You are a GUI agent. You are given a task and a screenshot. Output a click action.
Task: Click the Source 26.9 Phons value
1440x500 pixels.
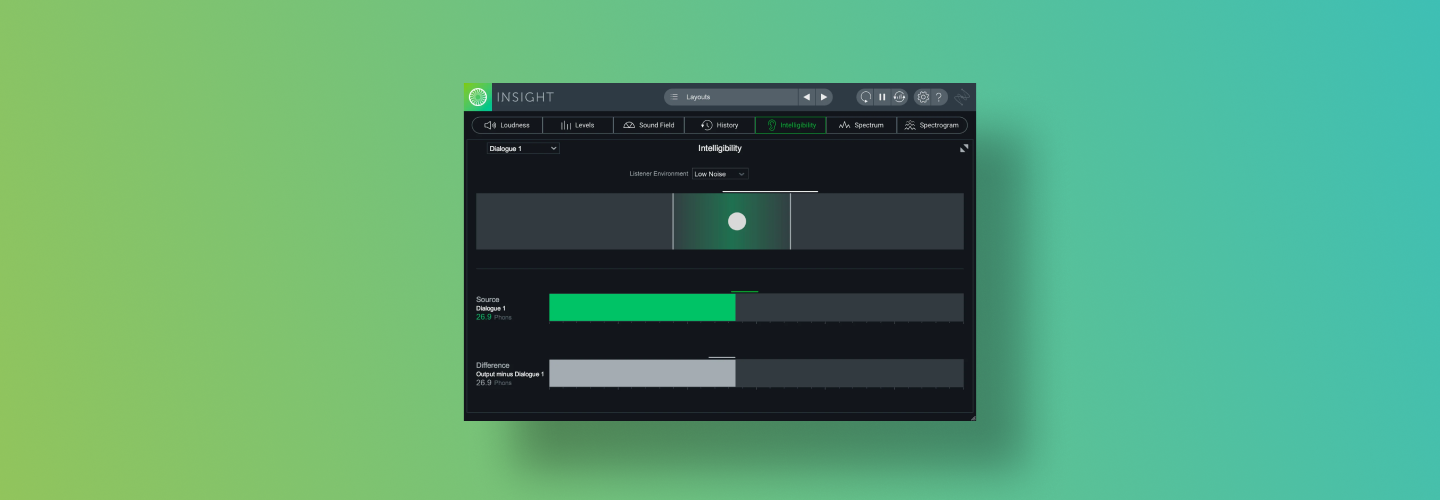click(x=494, y=317)
